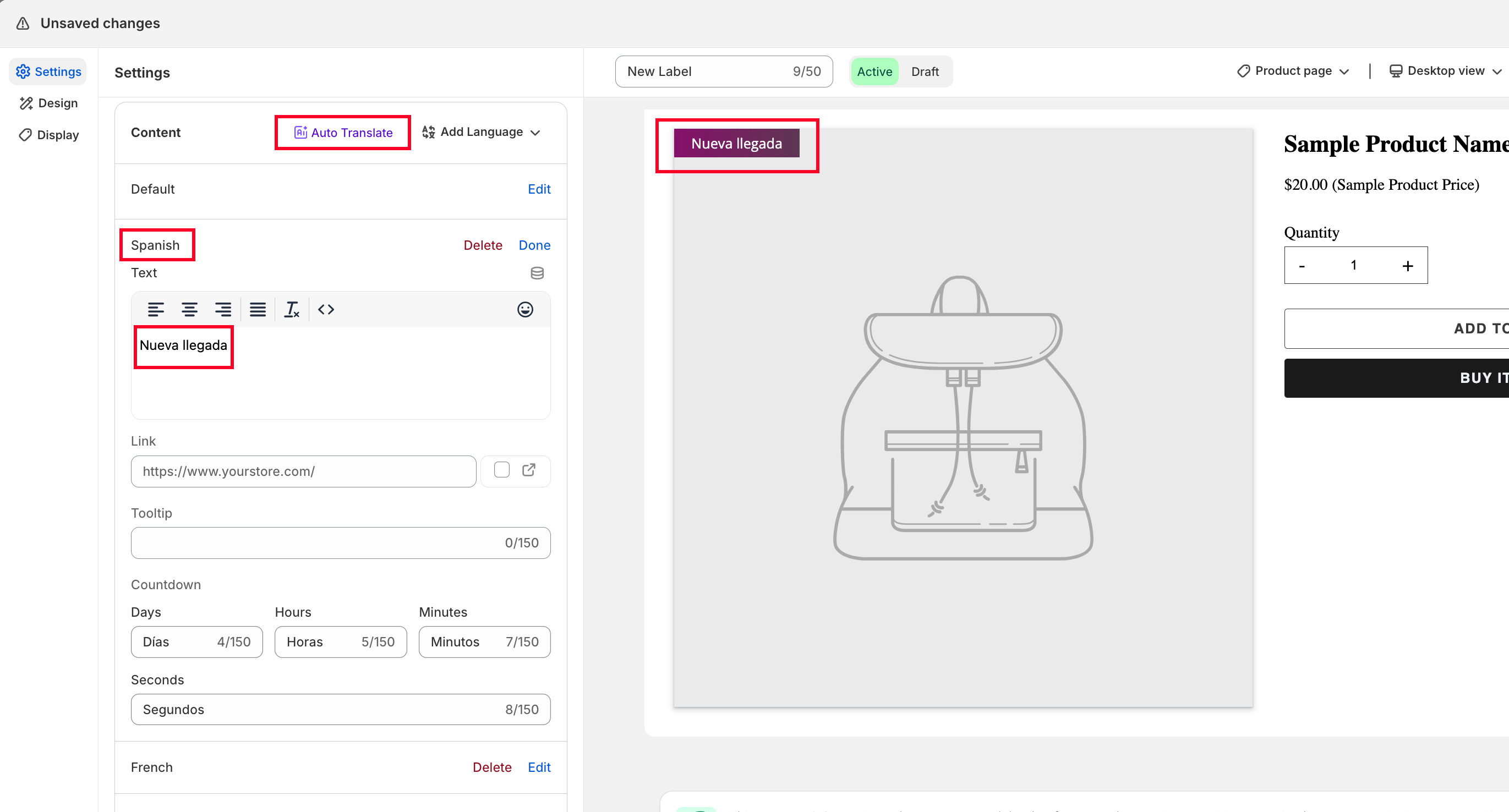Screen dimensions: 1509x812
Task: Set label status to Active
Action: [x=874, y=72]
